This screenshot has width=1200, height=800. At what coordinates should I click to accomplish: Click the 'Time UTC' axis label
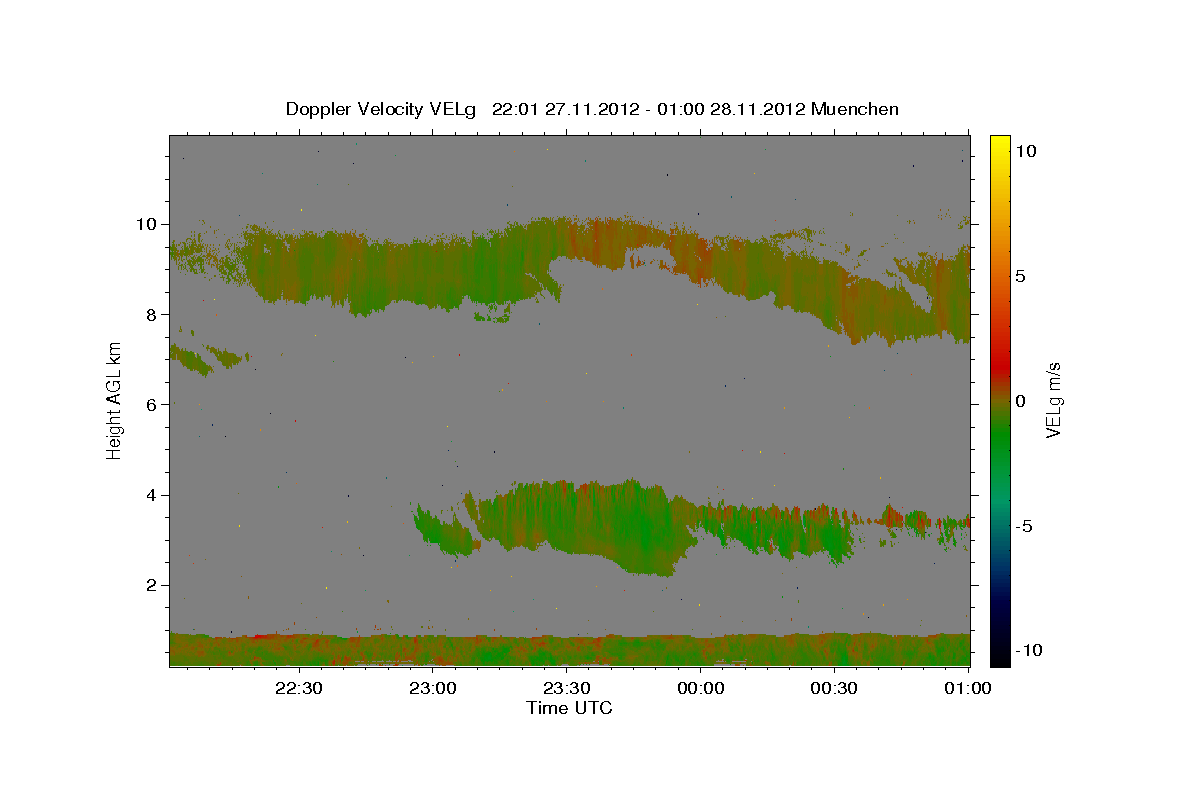pos(569,708)
